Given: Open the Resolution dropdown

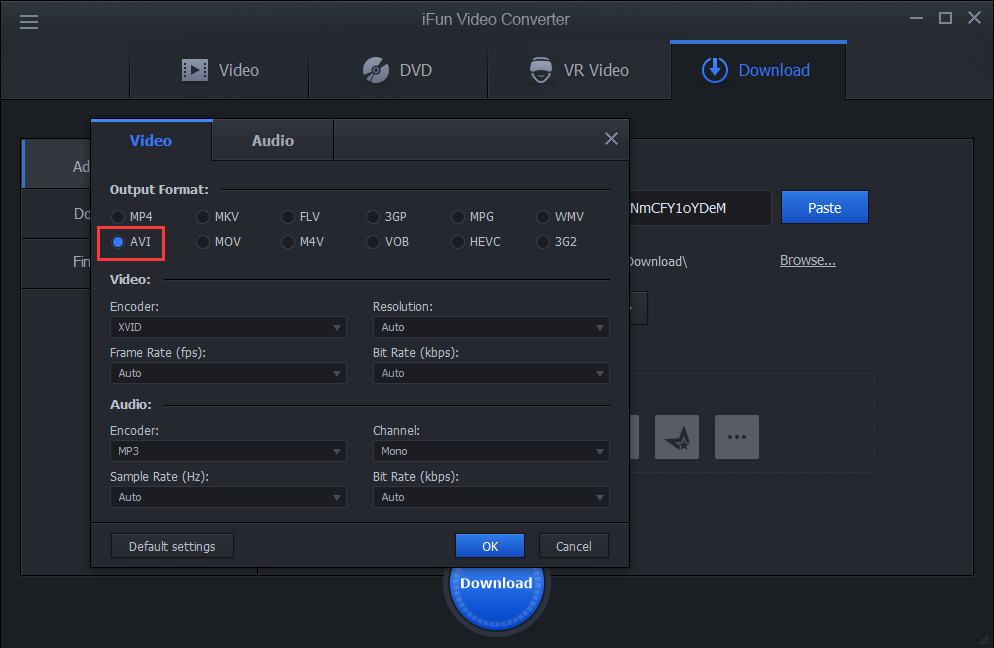Looking at the screenshot, I should coord(491,327).
